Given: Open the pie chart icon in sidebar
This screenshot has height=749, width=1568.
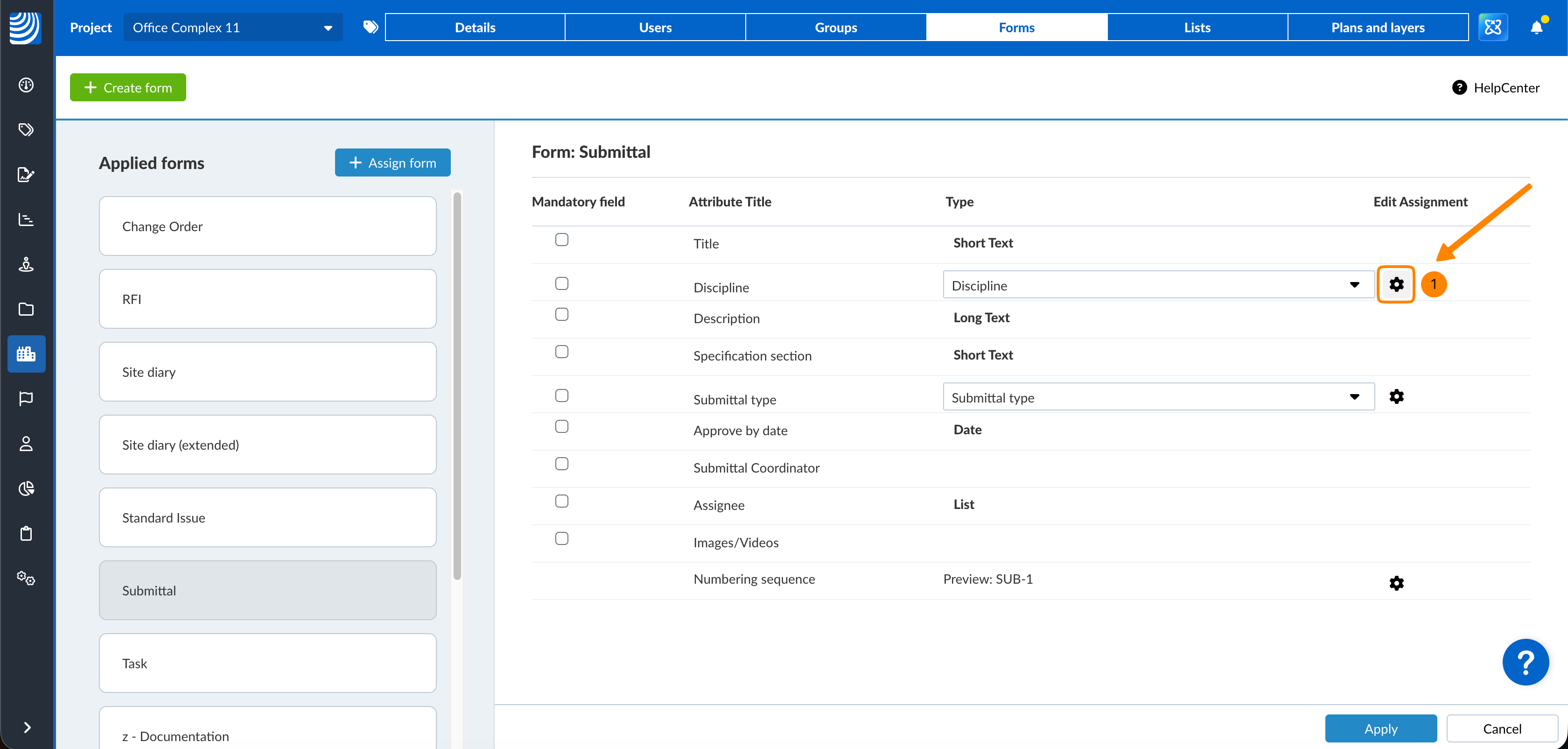Looking at the screenshot, I should coord(26,488).
